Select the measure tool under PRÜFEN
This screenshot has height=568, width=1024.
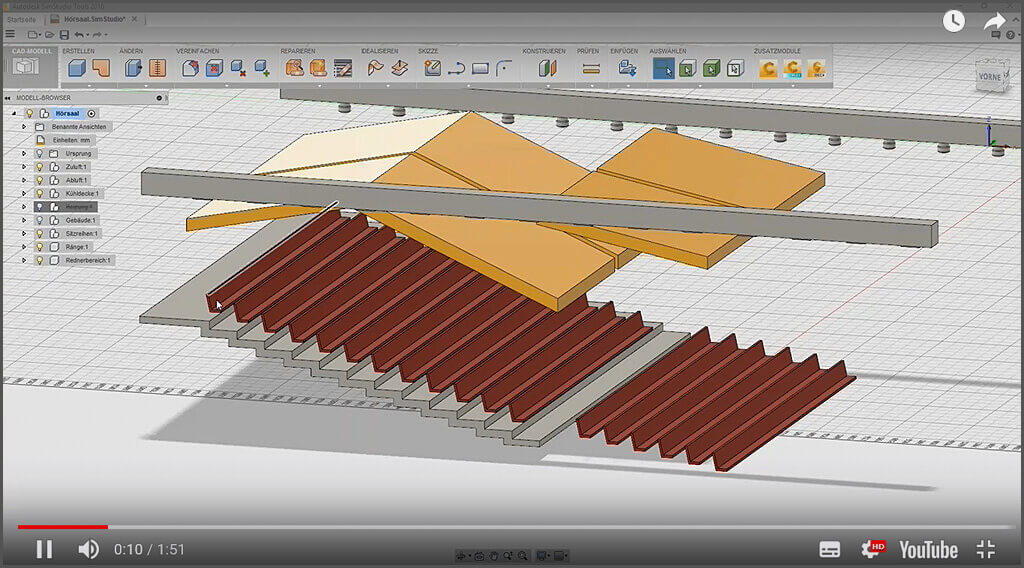(x=590, y=68)
